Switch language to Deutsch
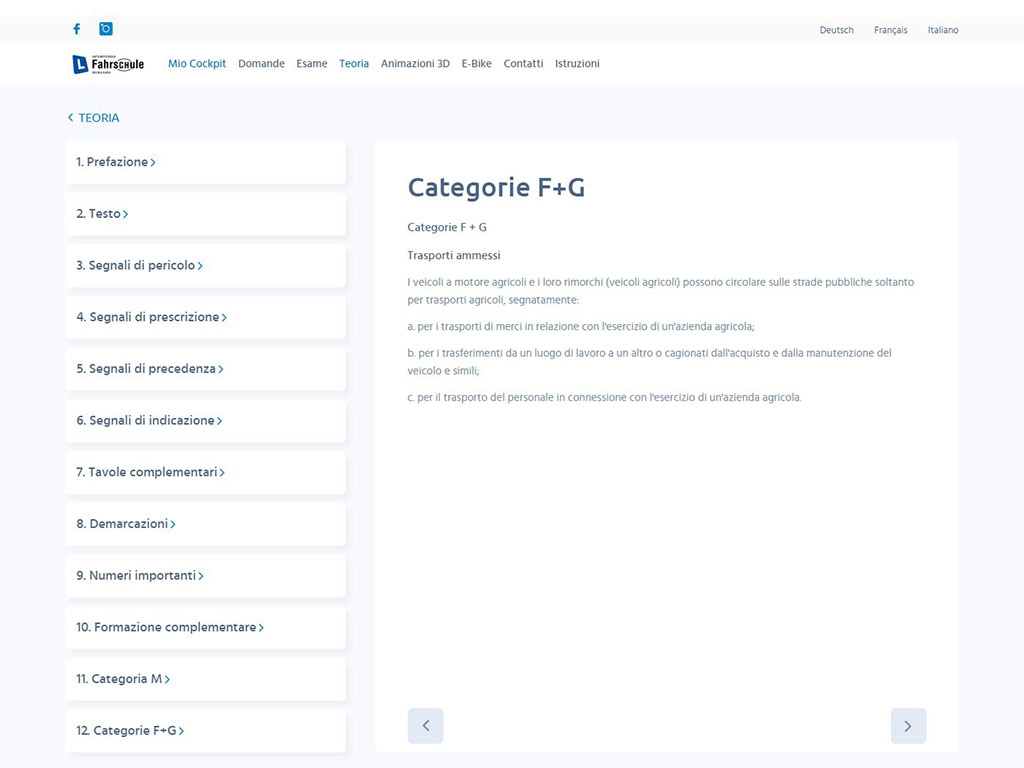Viewport: 1024px width, 768px height. pos(836,30)
